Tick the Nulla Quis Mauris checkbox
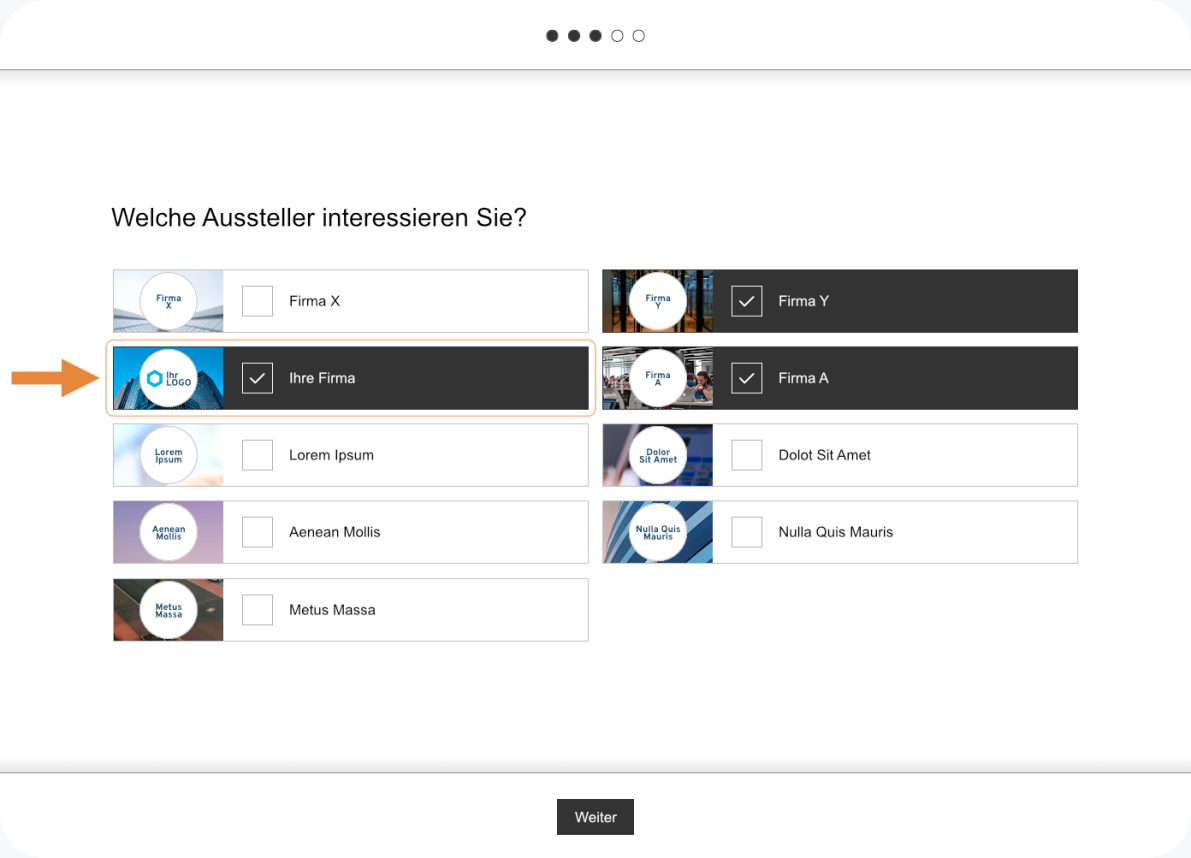This screenshot has height=858, width=1191. [x=746, y=532]
